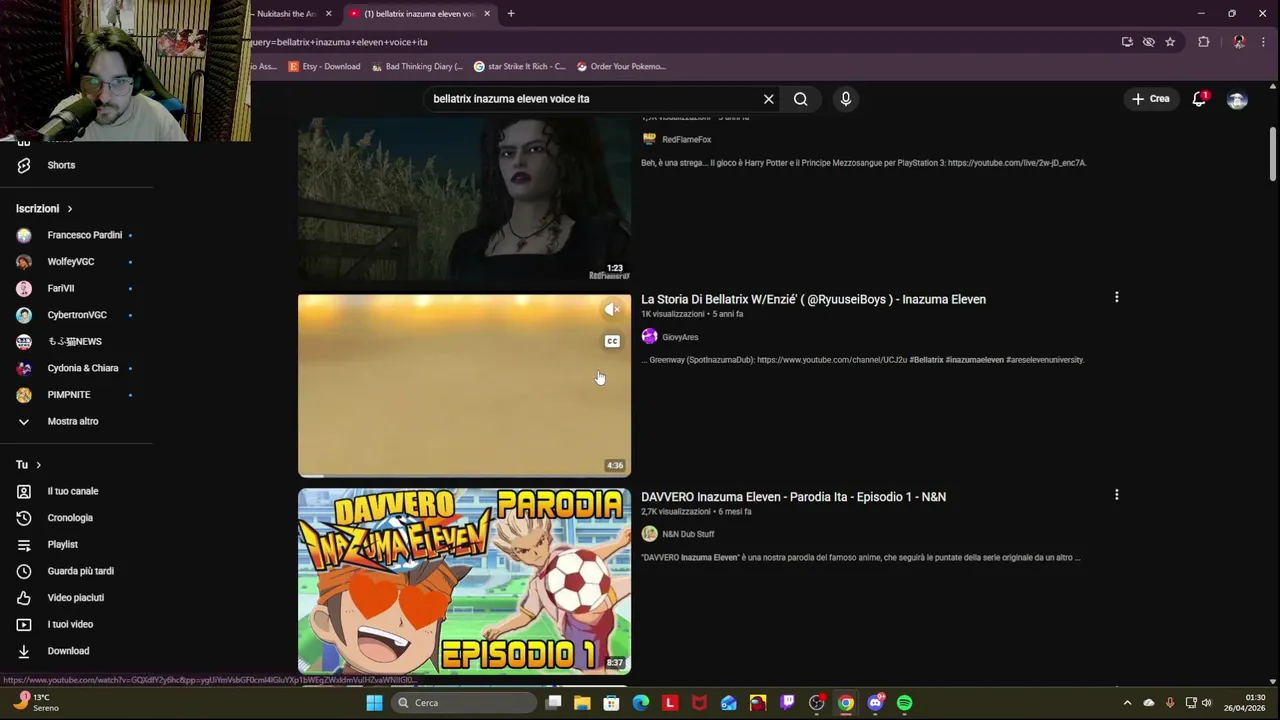This screenshot has height=720, width=1280.
Task: Open DAVVERO Inazuma Eleven Parodia video title
Action: pyautogui.click(x=793, y=497)
